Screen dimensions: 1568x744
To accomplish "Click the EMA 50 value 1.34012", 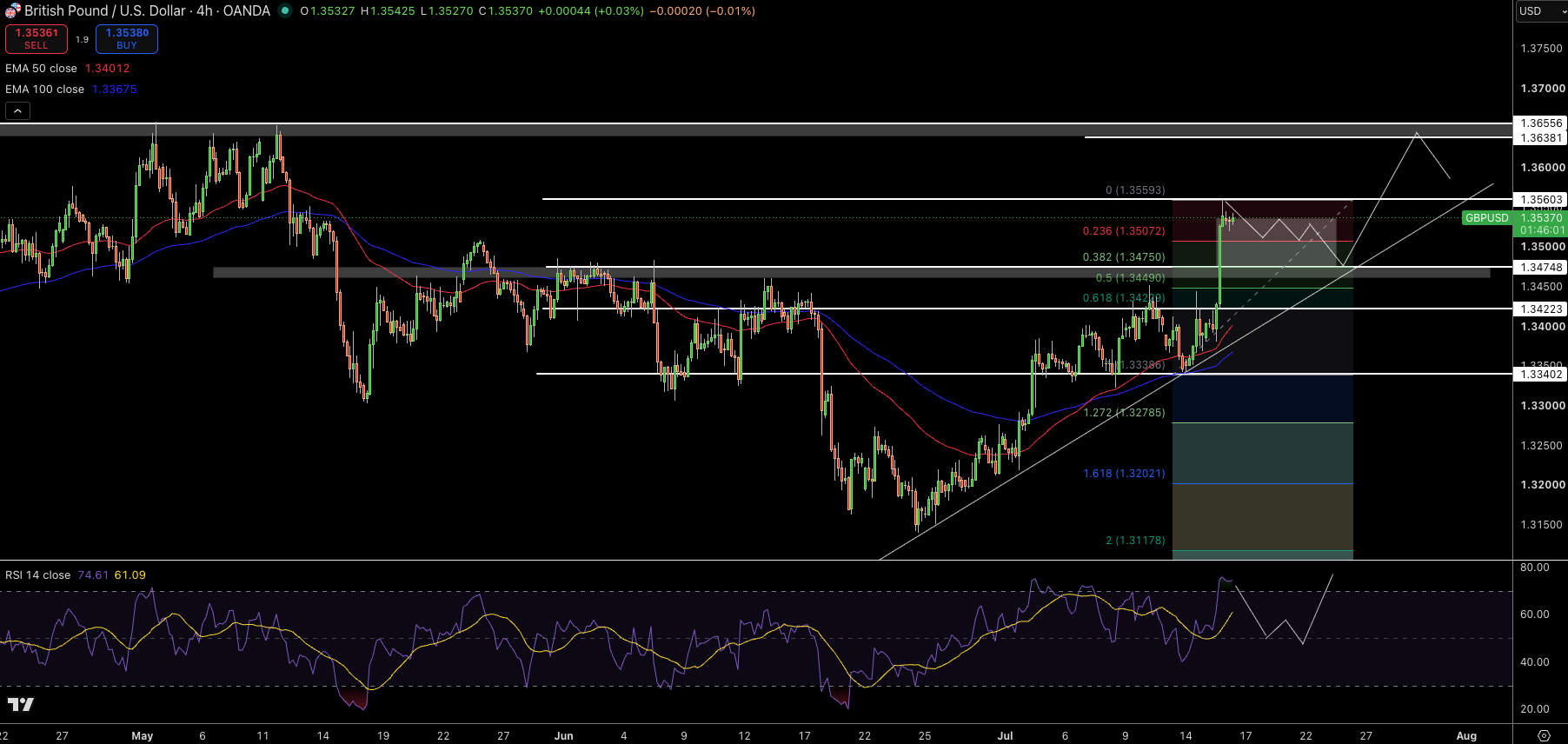I will tap(107, 69).
